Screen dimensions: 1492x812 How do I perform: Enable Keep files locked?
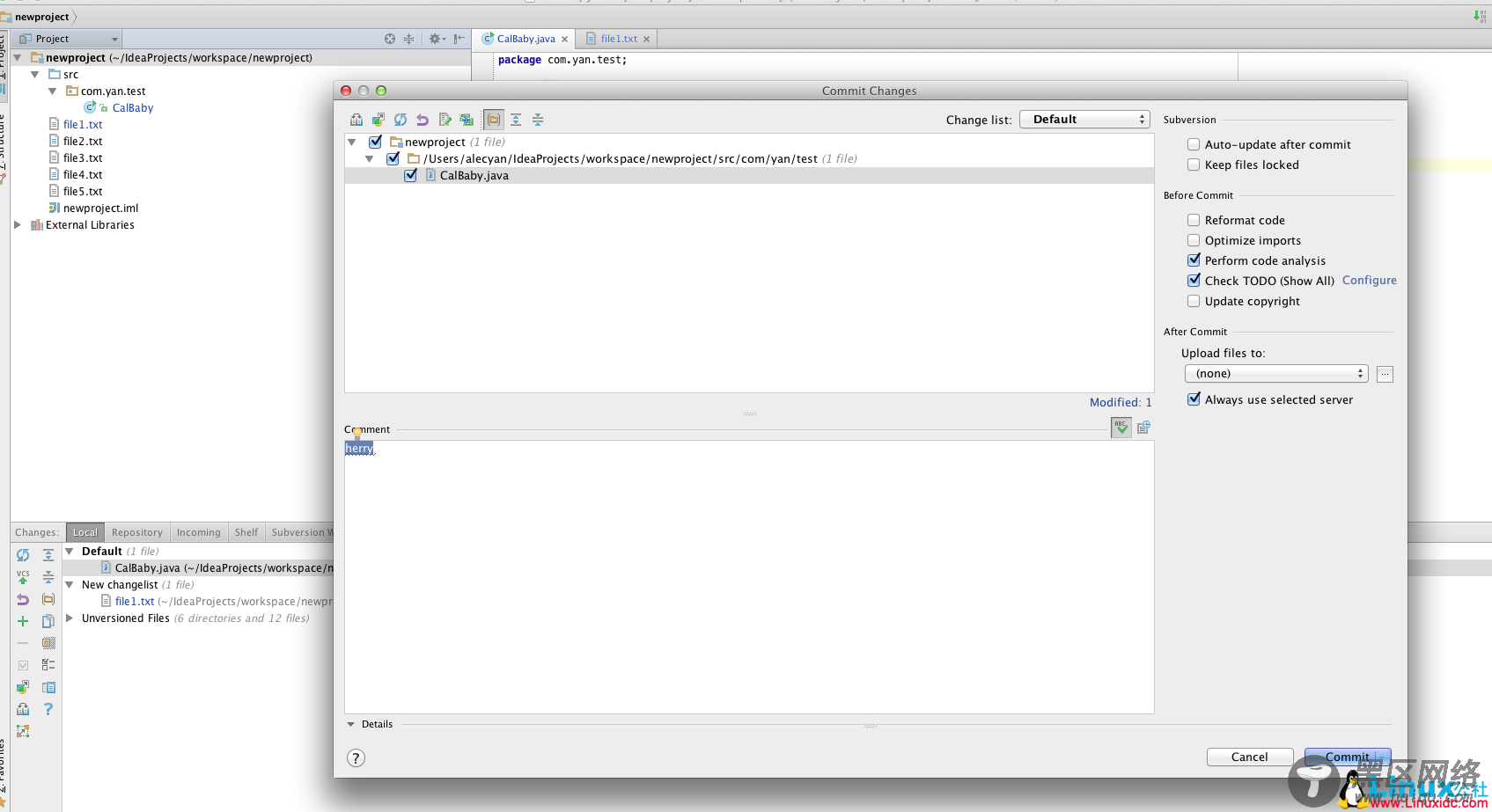click(1194, 165)
